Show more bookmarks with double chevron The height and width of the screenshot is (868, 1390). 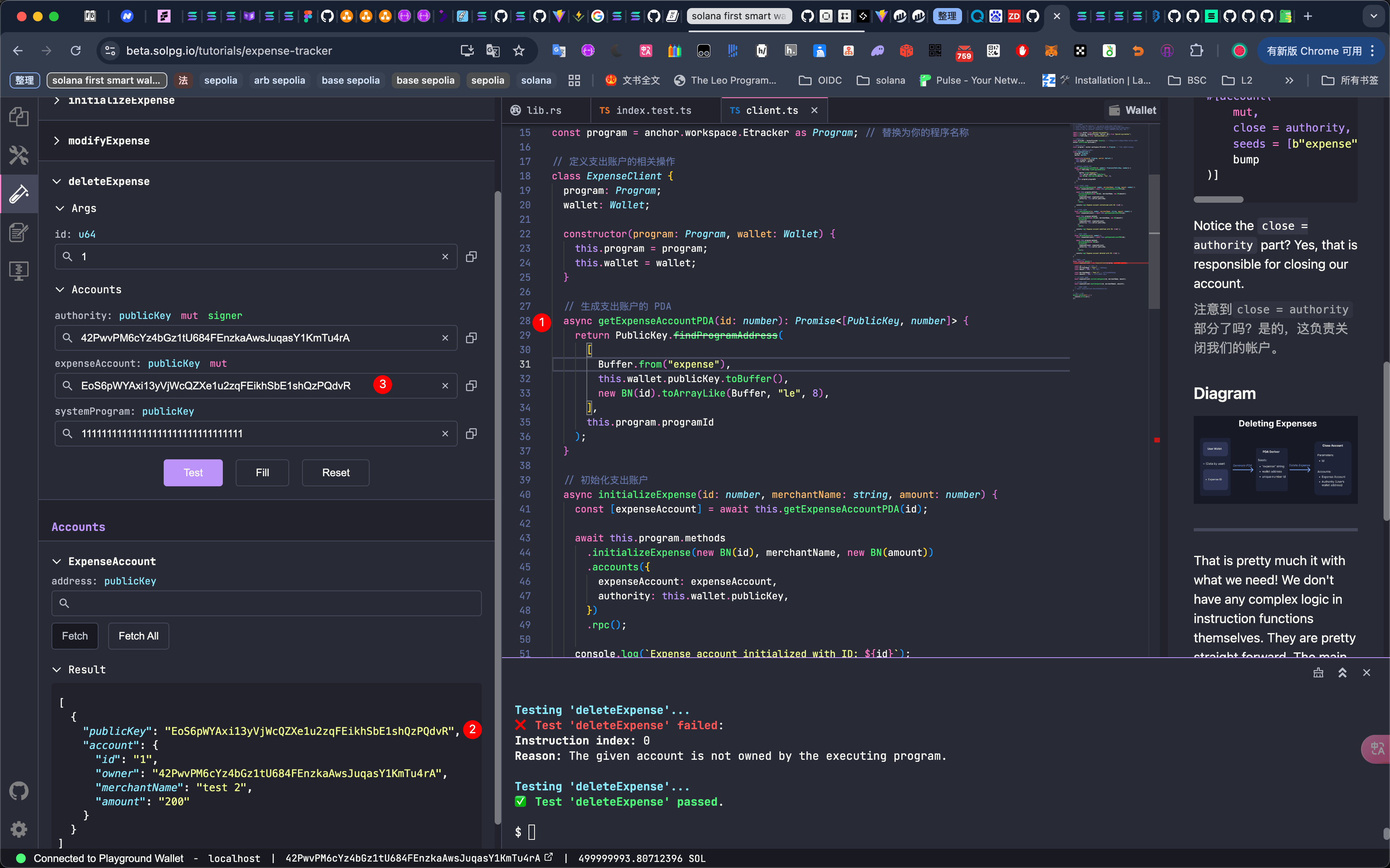[1289, 80]
